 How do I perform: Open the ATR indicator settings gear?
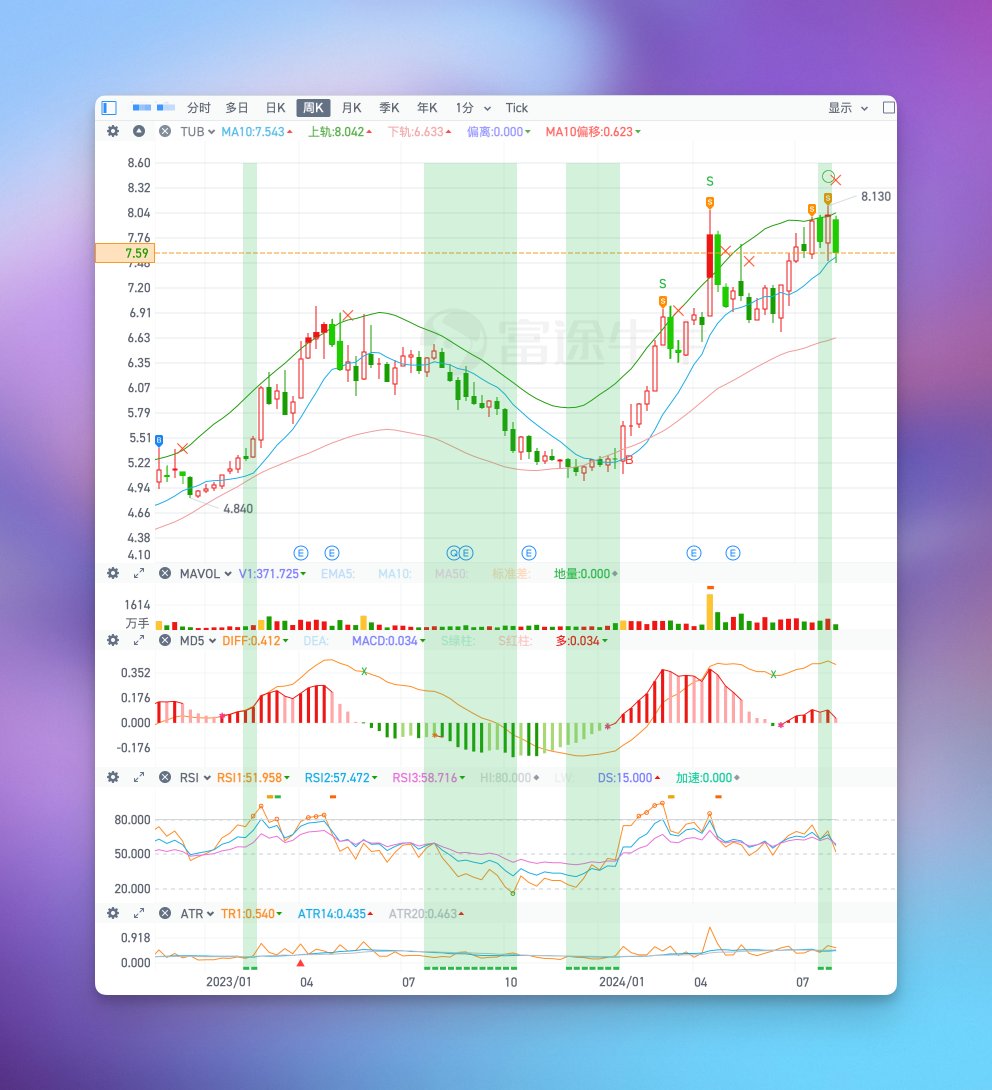pyautogui.click(x=113, y=913)
